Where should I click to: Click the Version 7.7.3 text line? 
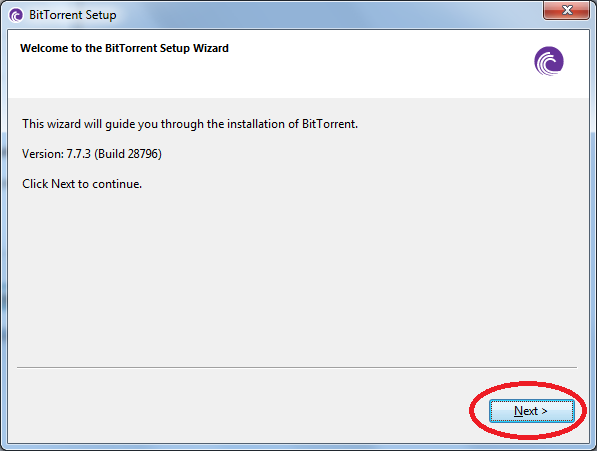[x=92, y=154]
